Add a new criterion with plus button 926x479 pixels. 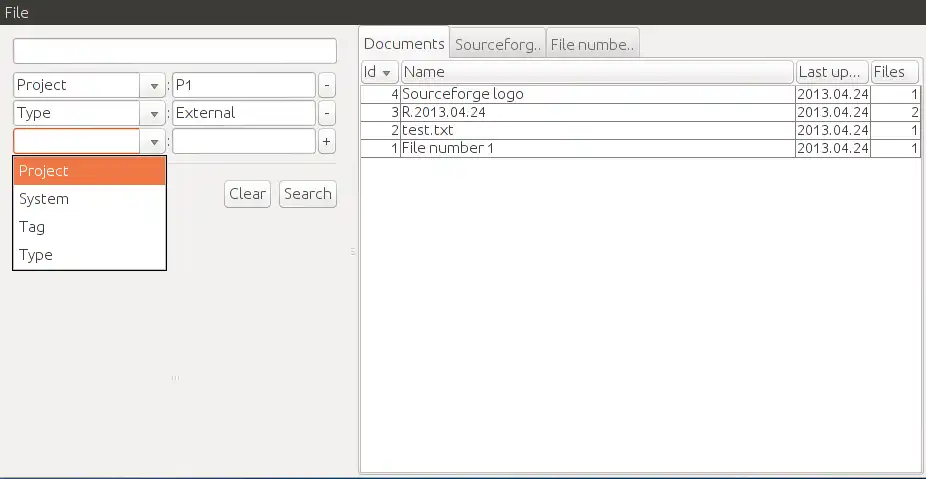click(x=327, y=142)
